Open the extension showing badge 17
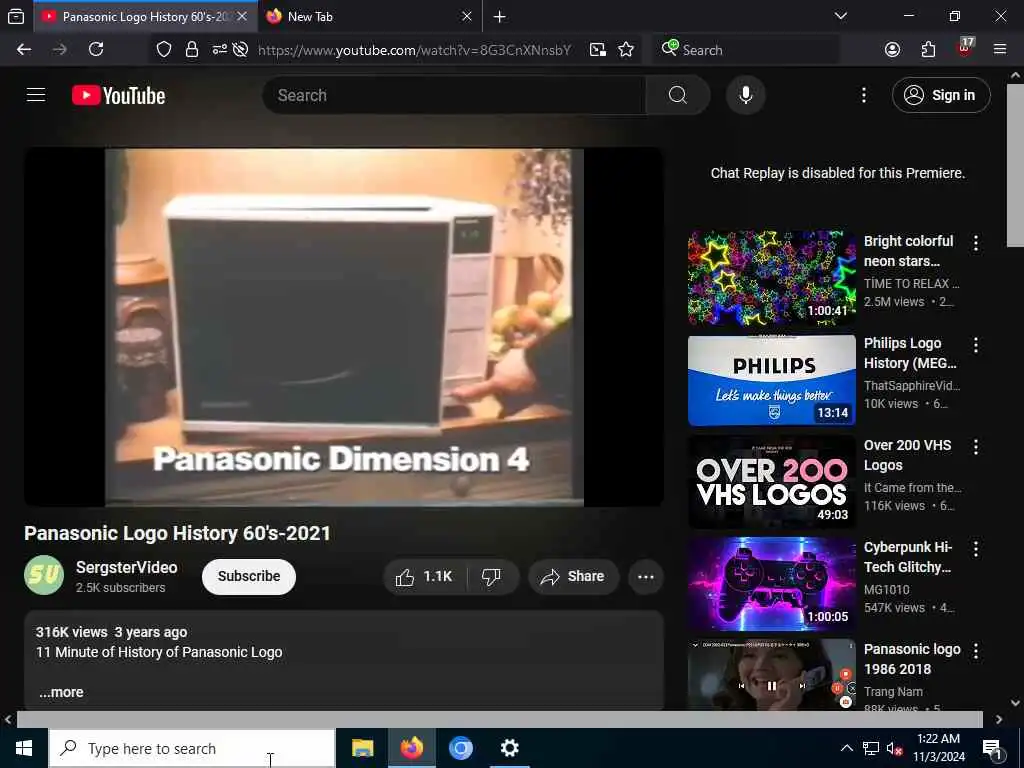 (x=965, y=48)
